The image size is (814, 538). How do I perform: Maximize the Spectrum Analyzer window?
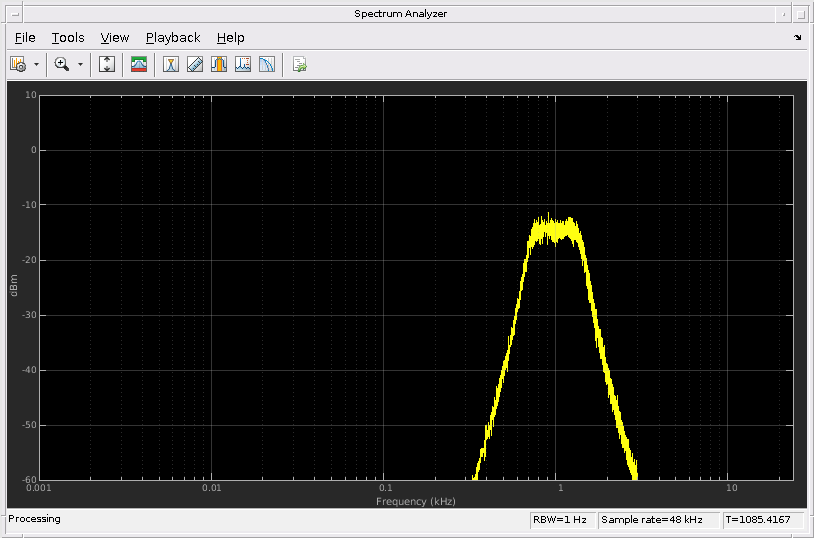point(801,14)
